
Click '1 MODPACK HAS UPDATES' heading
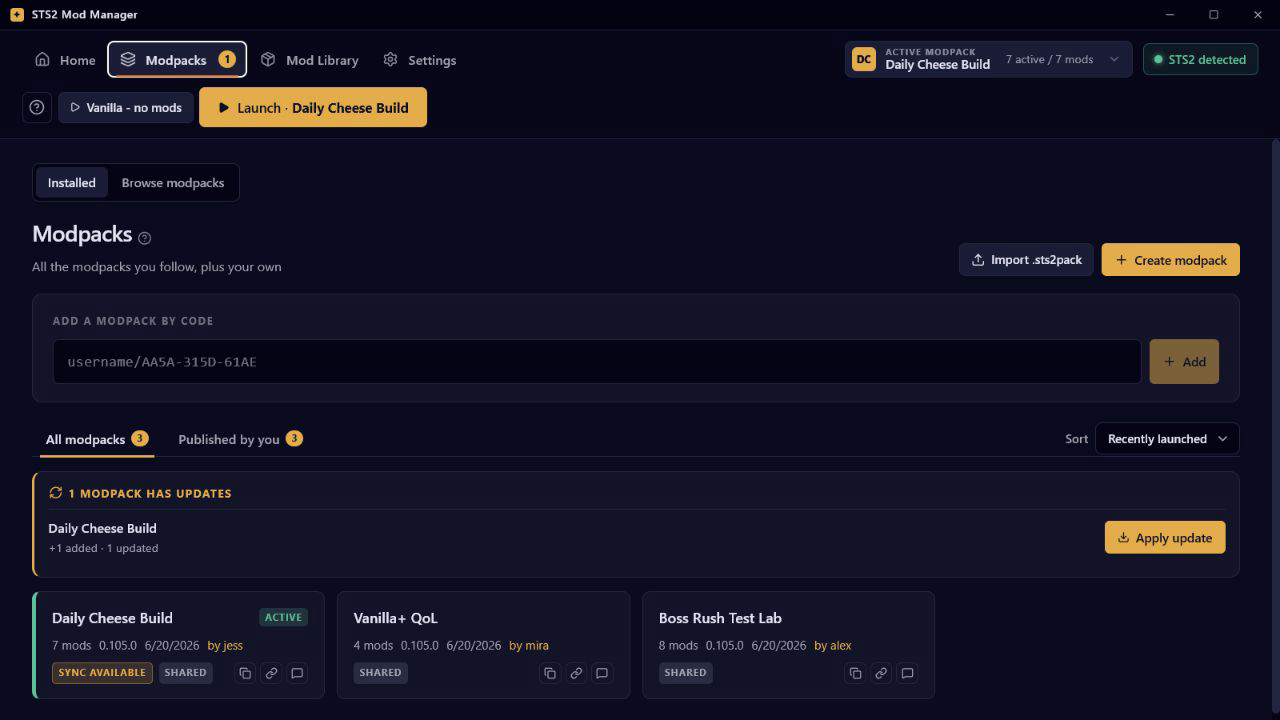click(x=150, y=493)
